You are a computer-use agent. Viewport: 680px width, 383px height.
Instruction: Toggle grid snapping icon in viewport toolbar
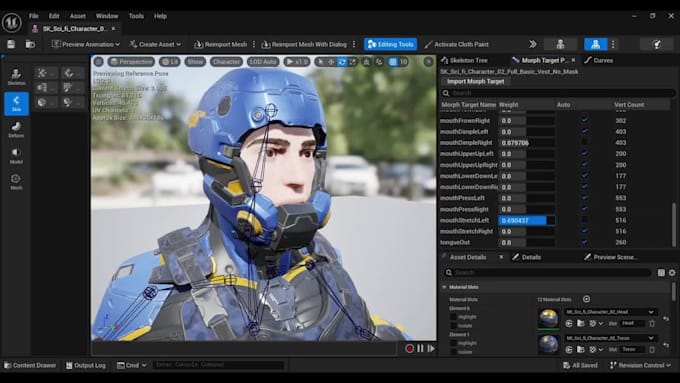click(x=393, y=62)
